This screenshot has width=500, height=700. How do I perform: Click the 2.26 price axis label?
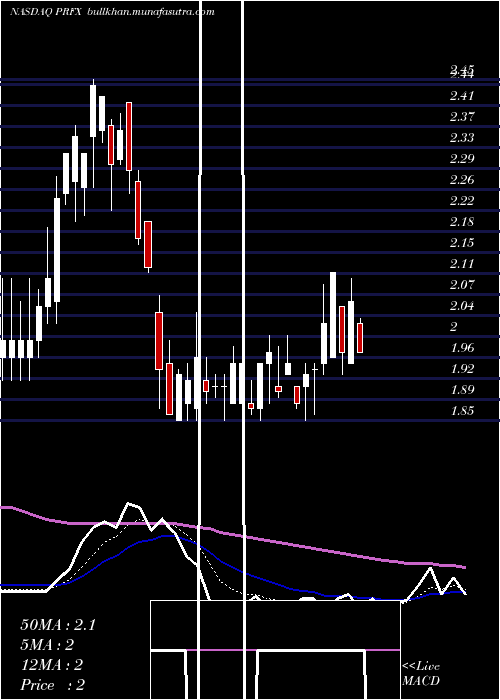pos(462,180)
